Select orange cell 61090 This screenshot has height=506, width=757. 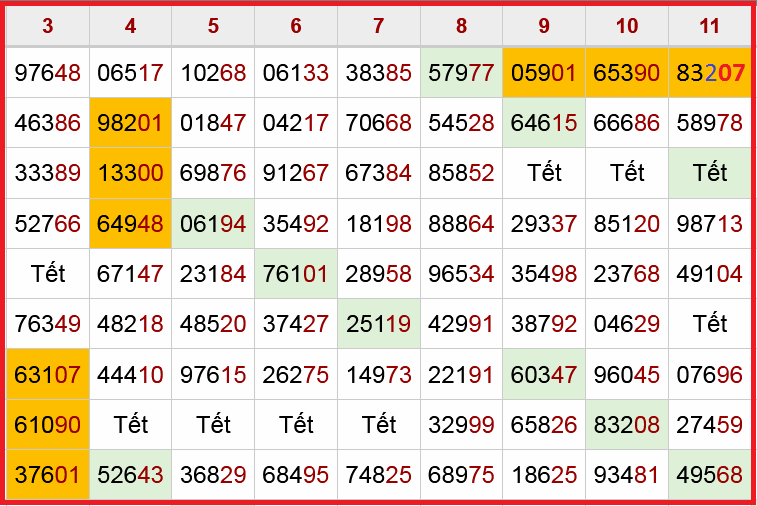click(x=47, y=424)
